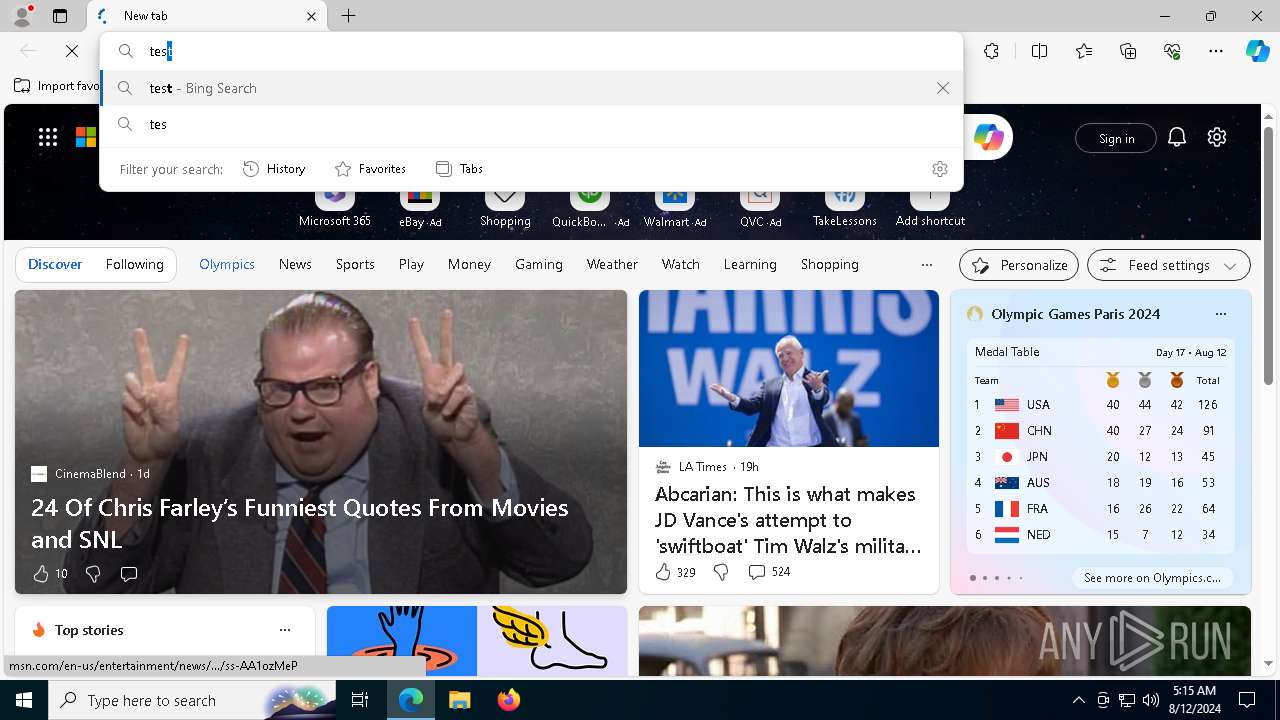Open the Abcarian JD Vance article
Viewport: 1280px width, 720px height.
[x=788, y=520]
